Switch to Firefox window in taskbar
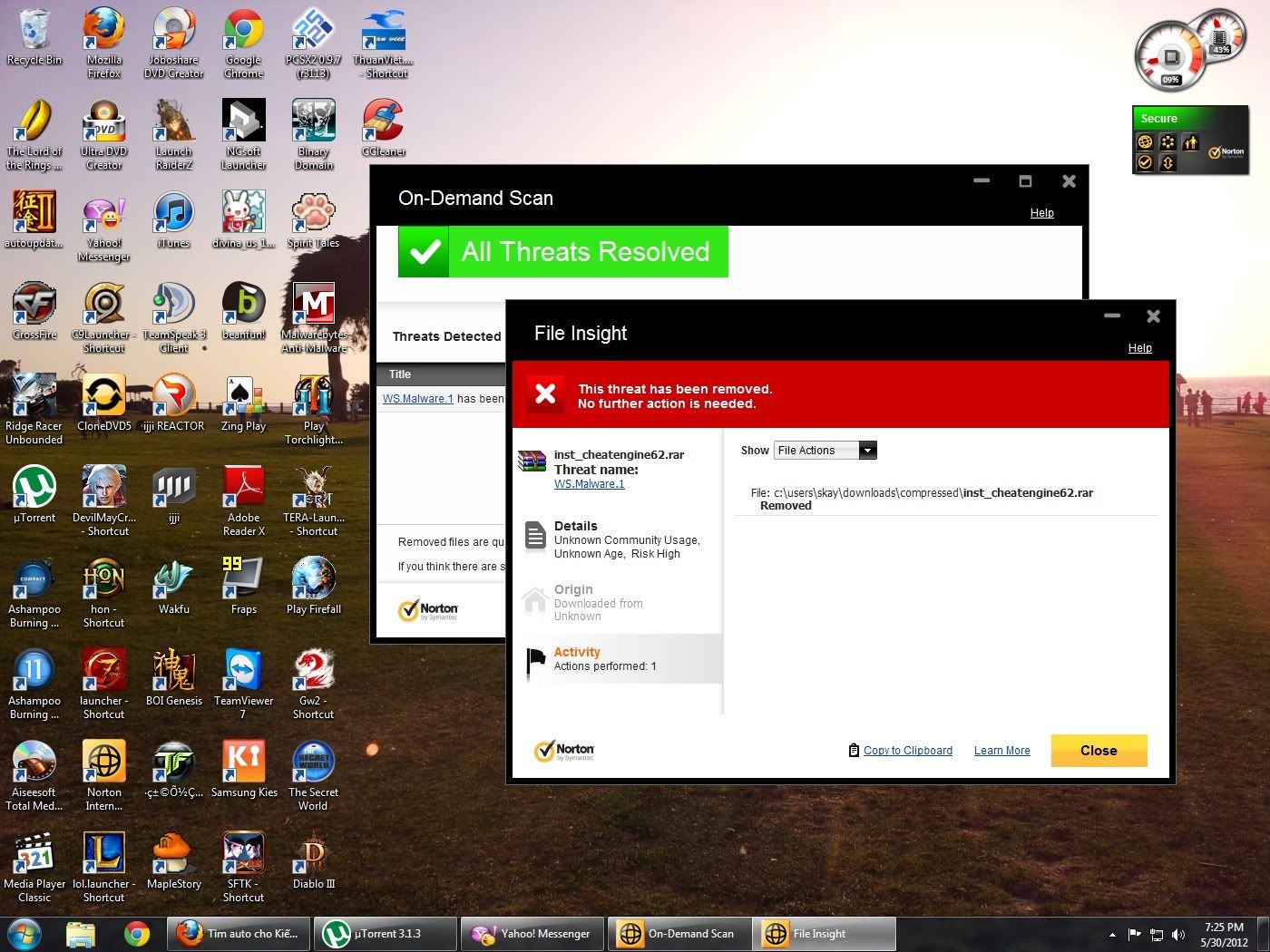 point(238,934)
